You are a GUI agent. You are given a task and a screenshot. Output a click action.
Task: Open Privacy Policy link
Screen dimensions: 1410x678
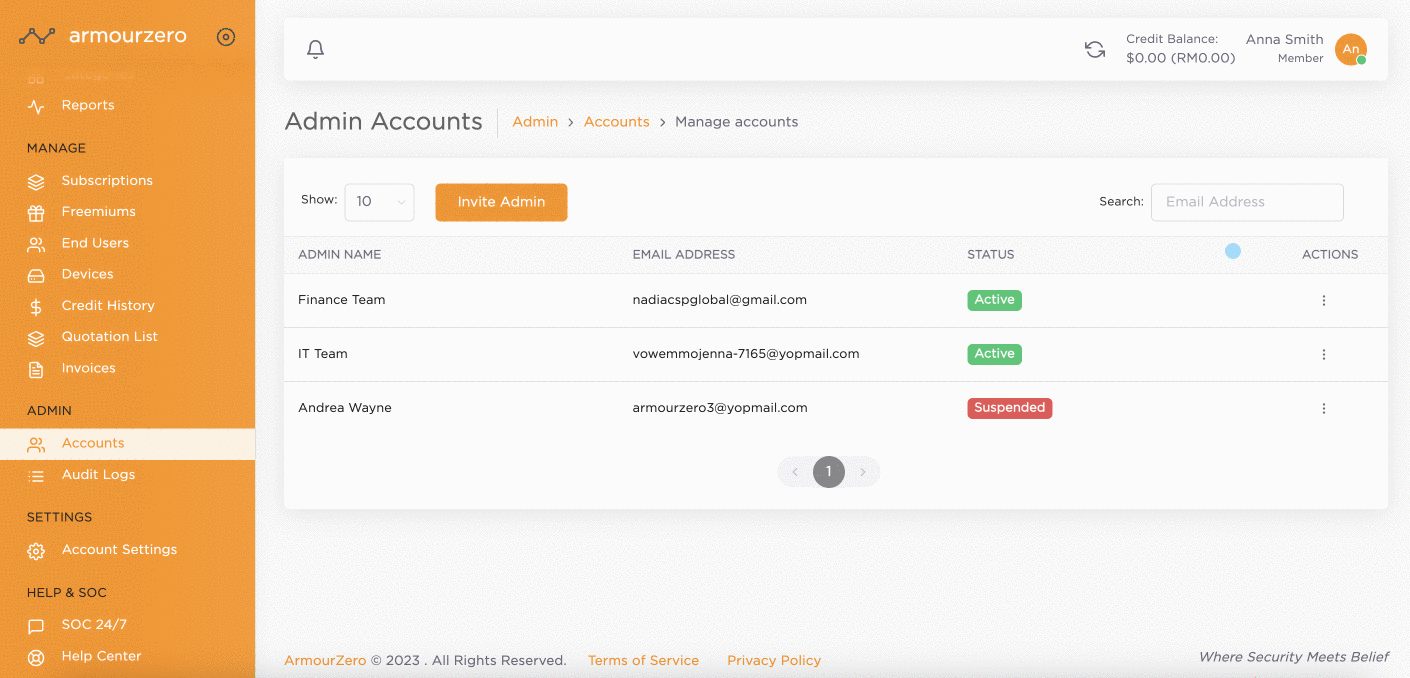pos(774,661)
